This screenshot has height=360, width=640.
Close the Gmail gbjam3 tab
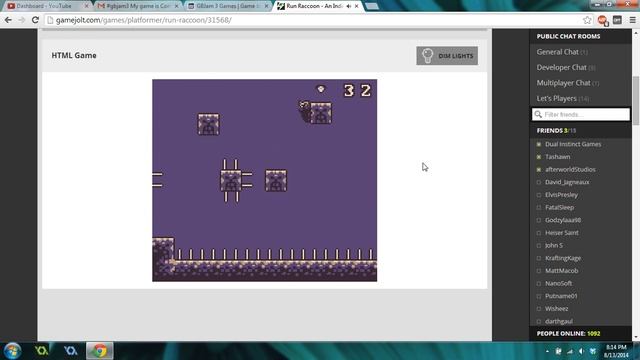tap(176, 6)
